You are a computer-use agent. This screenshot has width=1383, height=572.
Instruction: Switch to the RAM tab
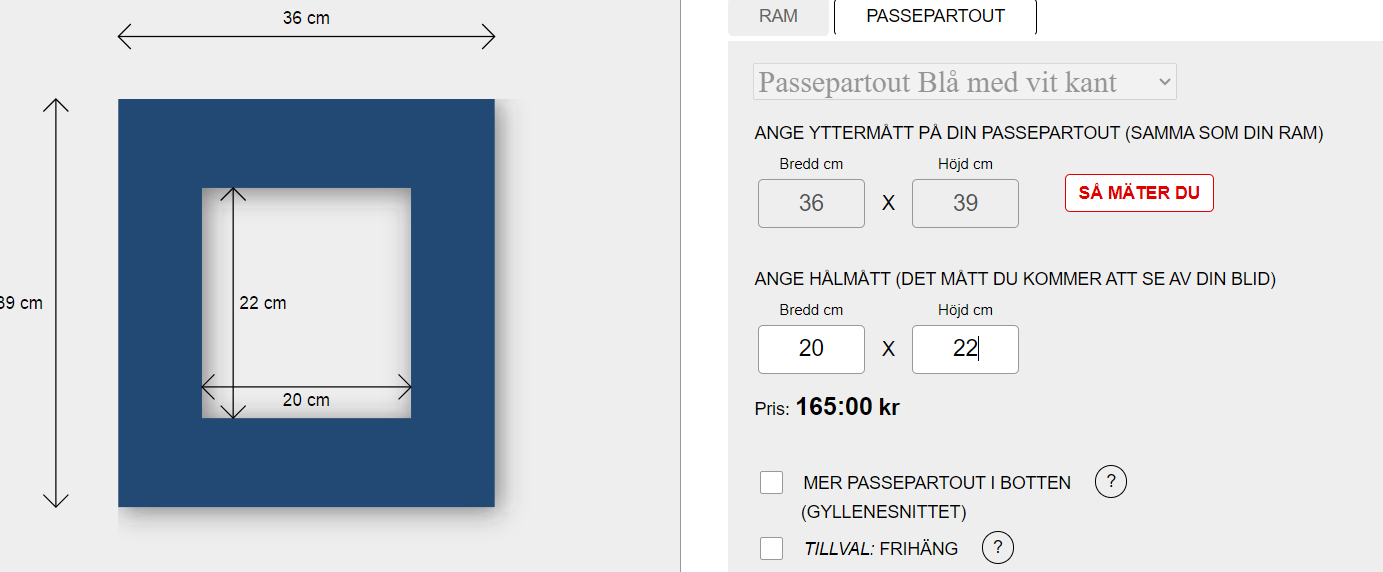(x=778, y=16)
